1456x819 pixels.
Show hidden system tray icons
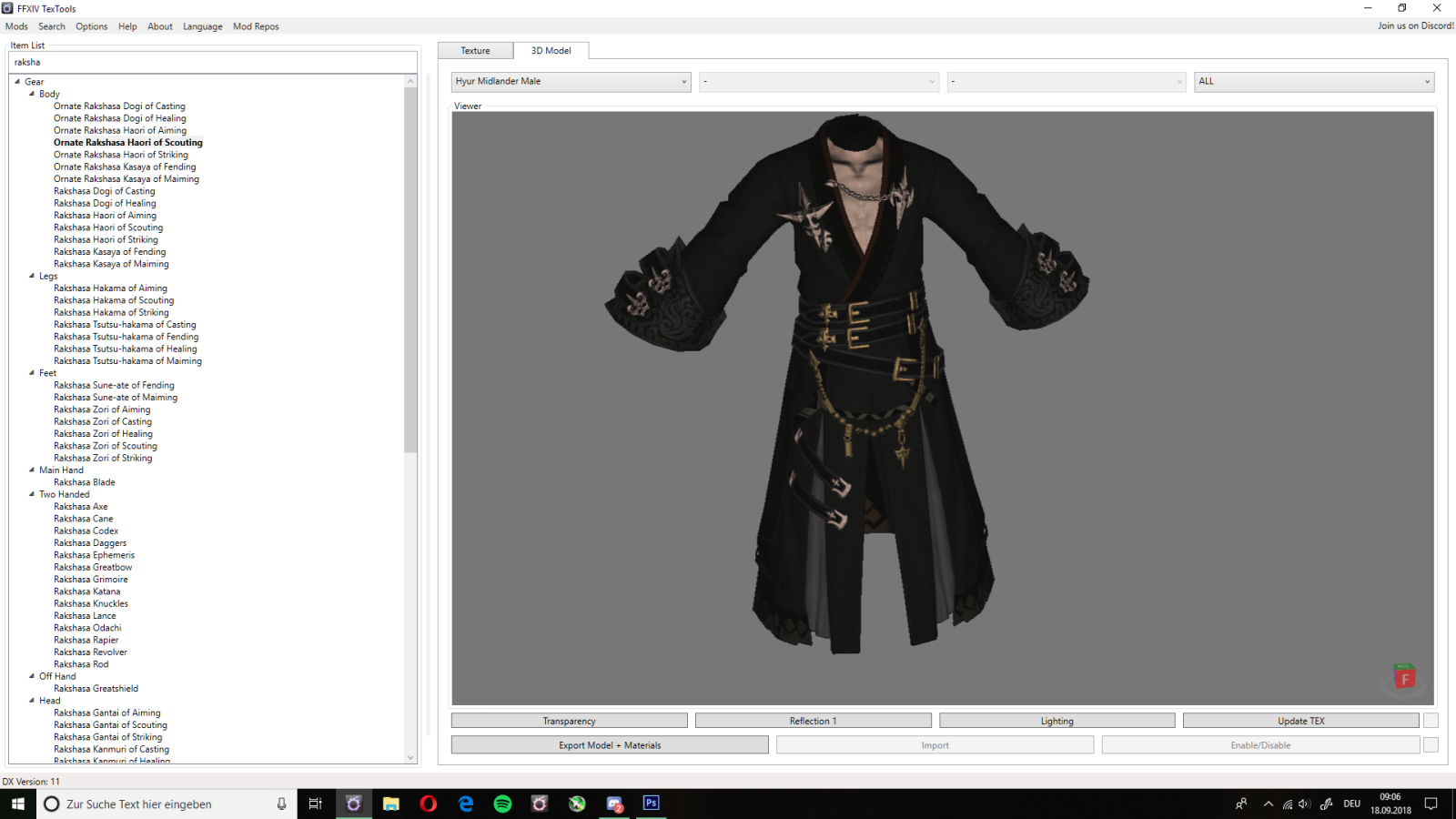1269,804
